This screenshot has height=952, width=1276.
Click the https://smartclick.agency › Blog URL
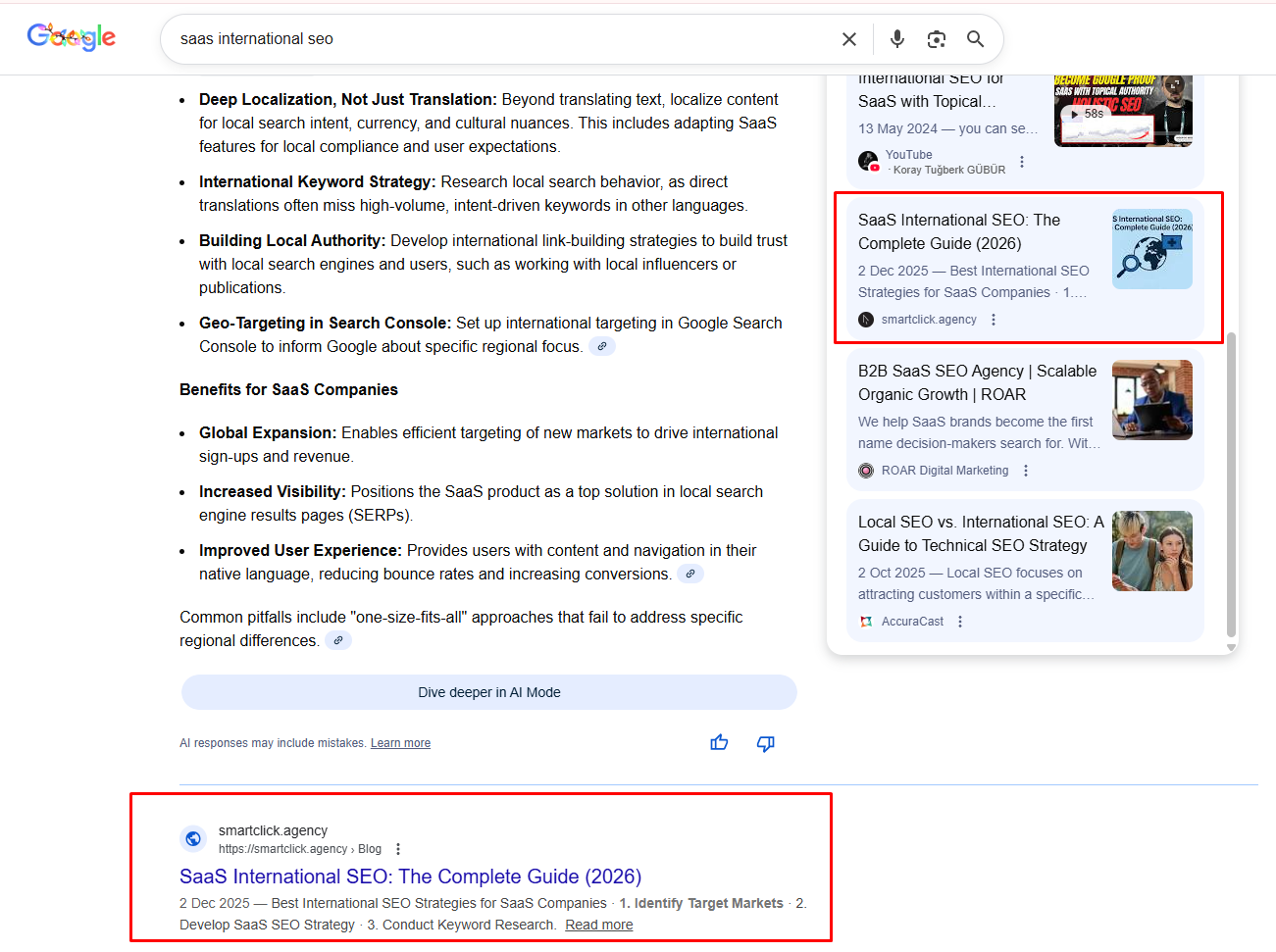coord(300,849)
